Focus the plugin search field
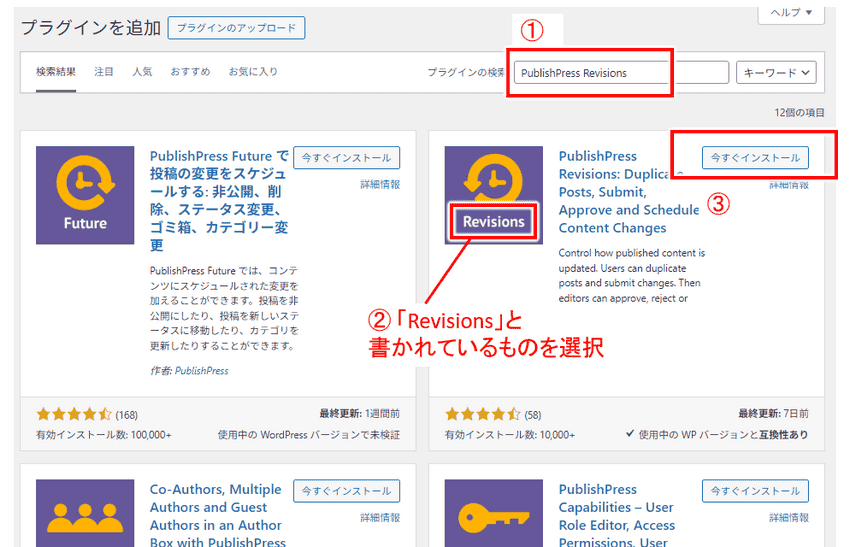The image size is (850, 547). pyautogui.click(x=621, y=73)
